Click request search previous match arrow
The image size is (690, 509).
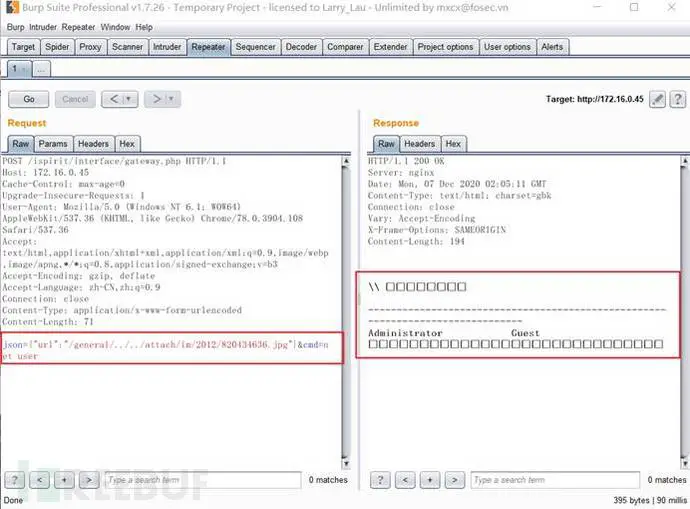tap(40, 480)
